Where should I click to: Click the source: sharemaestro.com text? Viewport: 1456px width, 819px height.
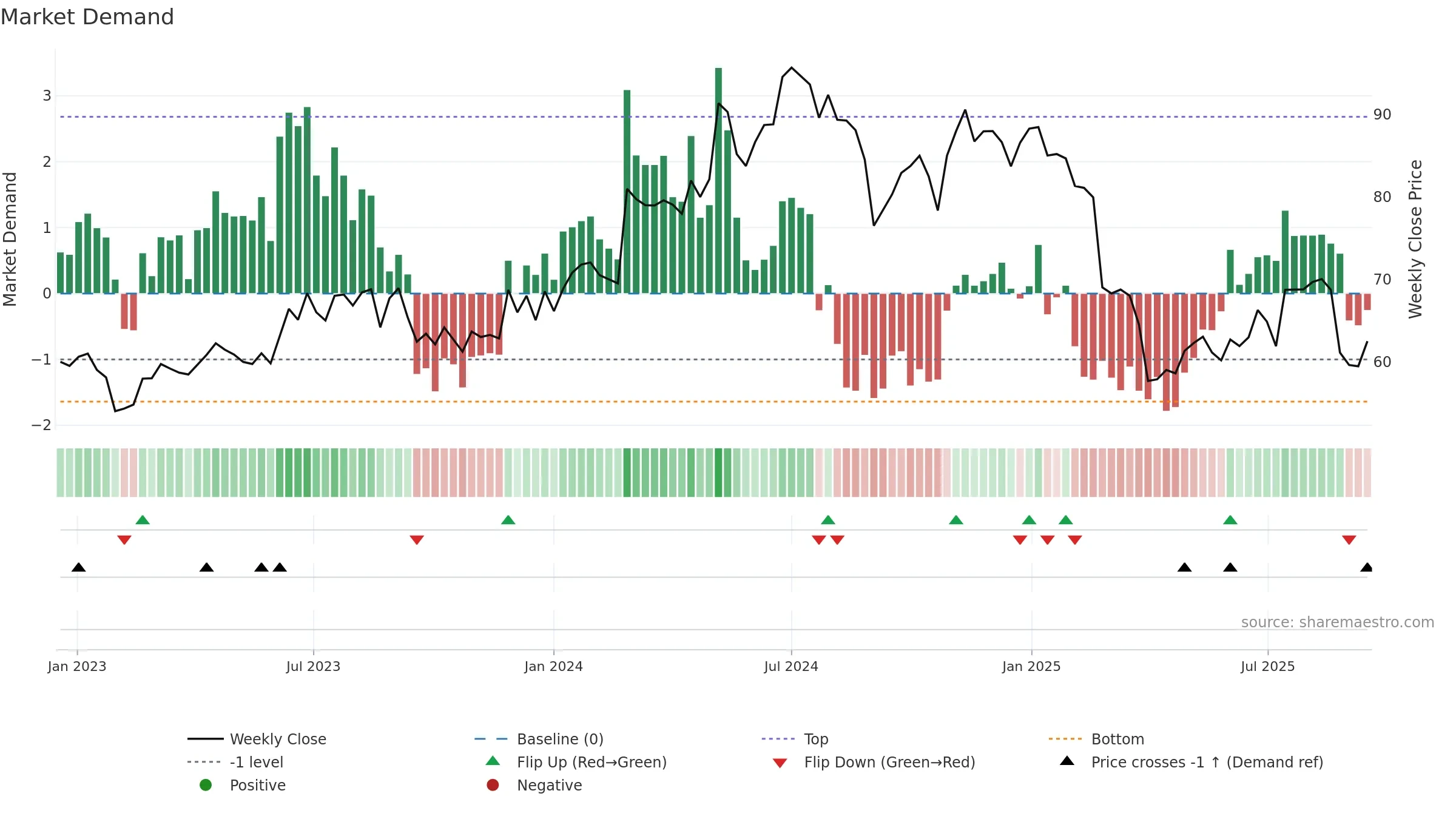click(x=1338, y=622)
